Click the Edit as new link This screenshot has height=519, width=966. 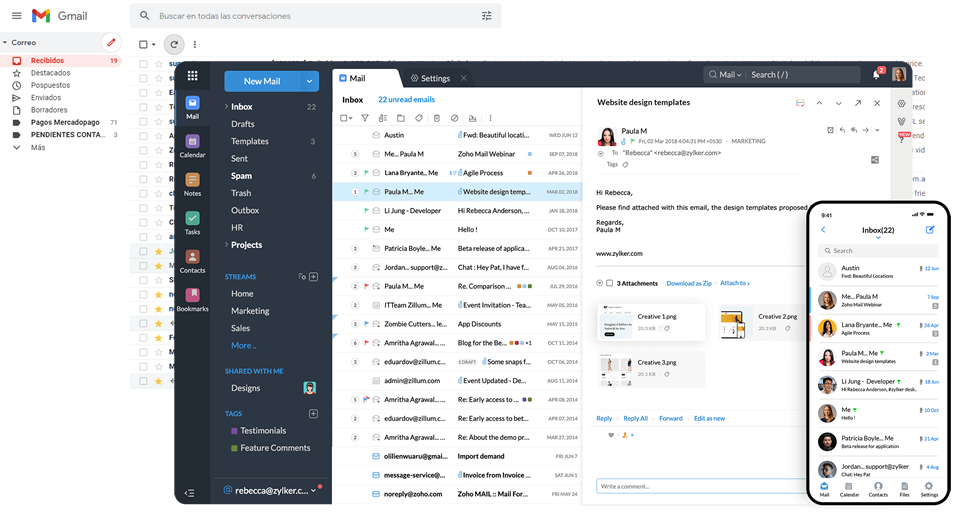coord(709,419)
